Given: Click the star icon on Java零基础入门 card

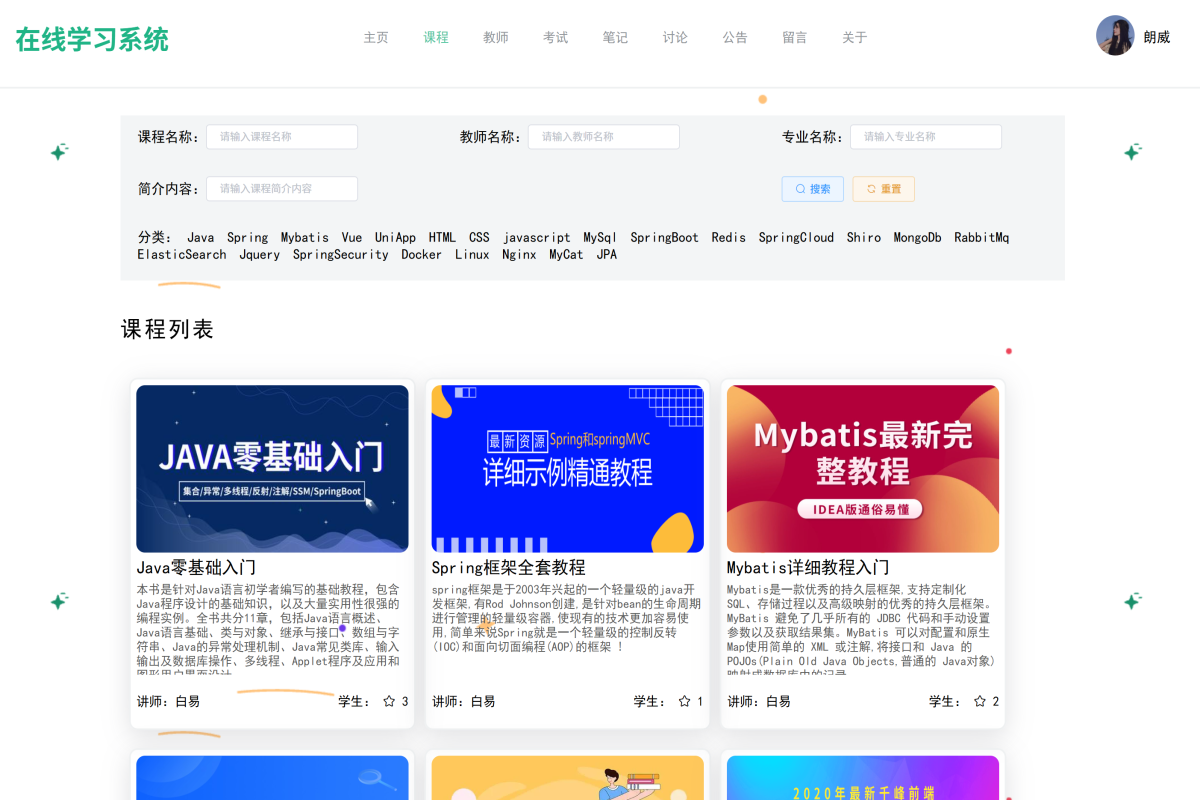Looking at the screenshot, I should 388,701.
